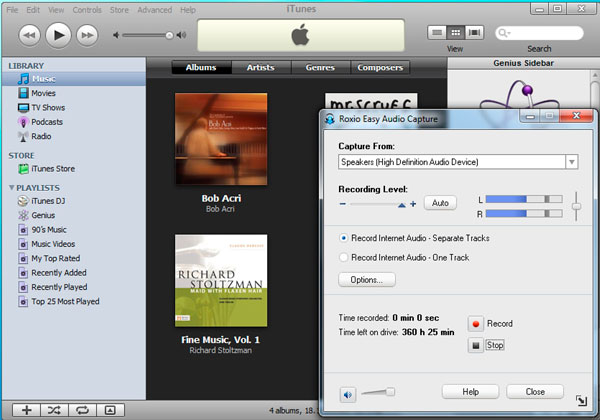600x420 pixels.
Task: Select Music in the iTunes library
Action: 74,79
